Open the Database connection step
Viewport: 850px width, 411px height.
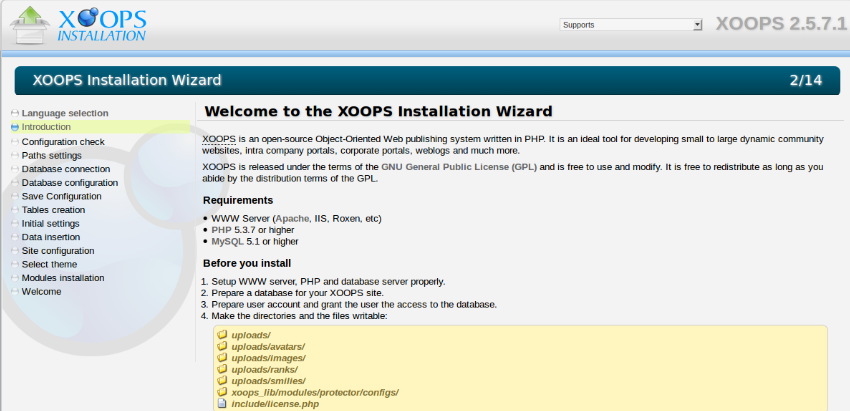tap(66, 169)
